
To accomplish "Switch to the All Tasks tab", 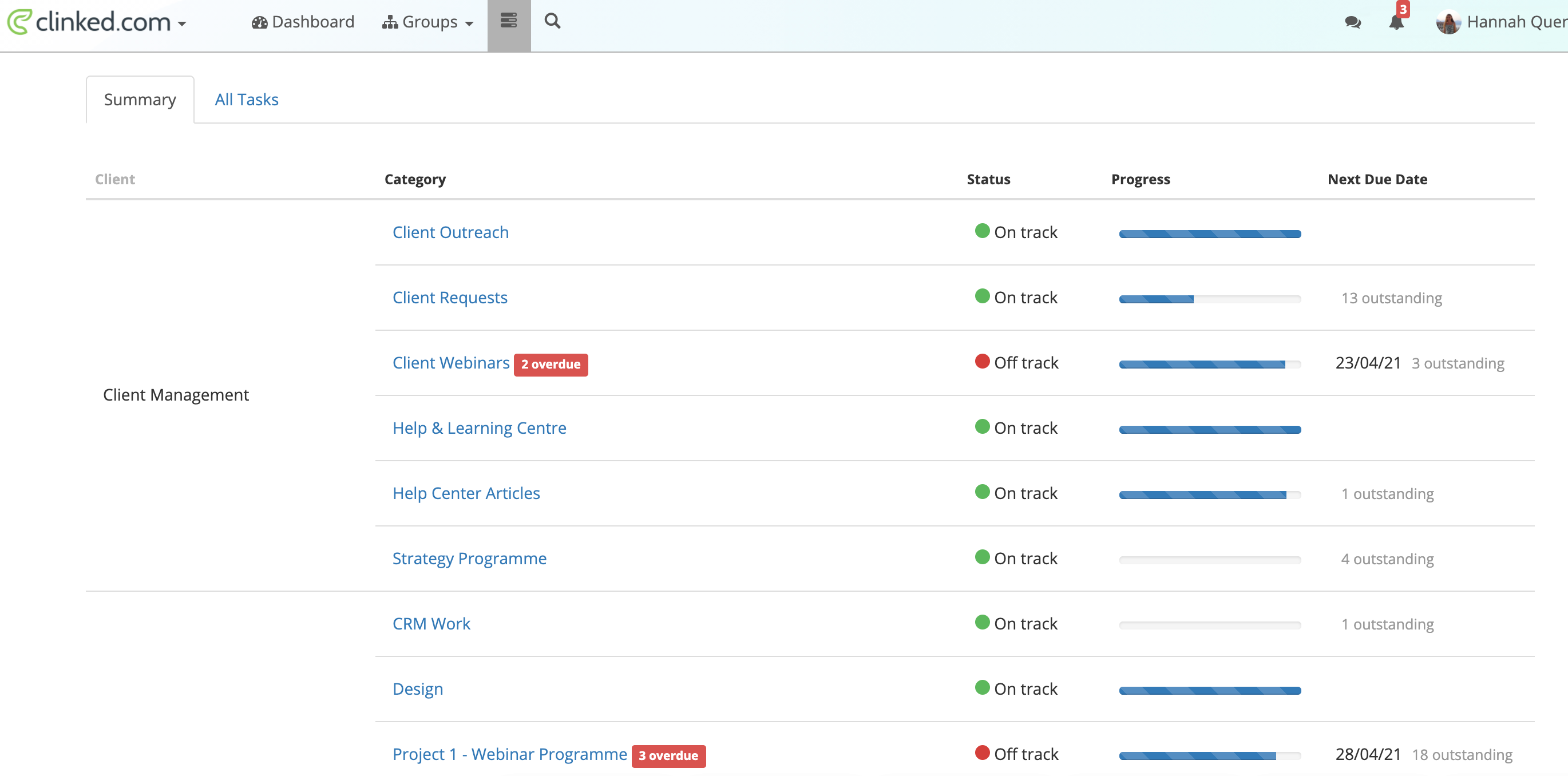I will point(247,99).
